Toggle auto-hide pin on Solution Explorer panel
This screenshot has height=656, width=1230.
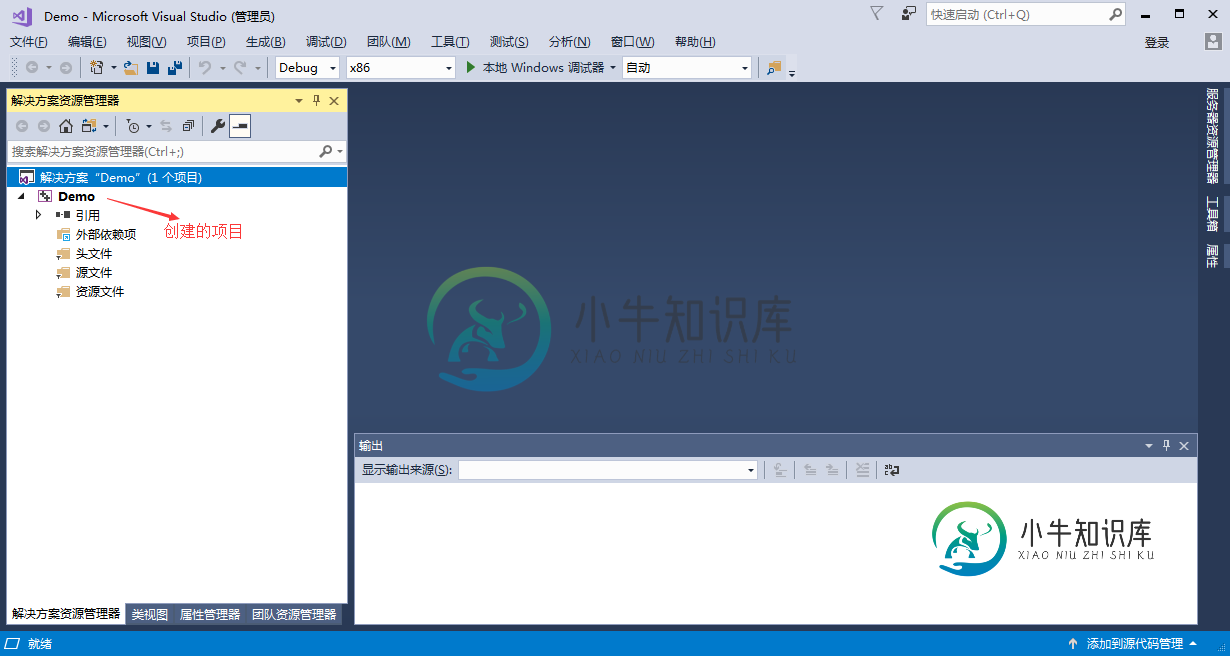click(x=317, y=101)
